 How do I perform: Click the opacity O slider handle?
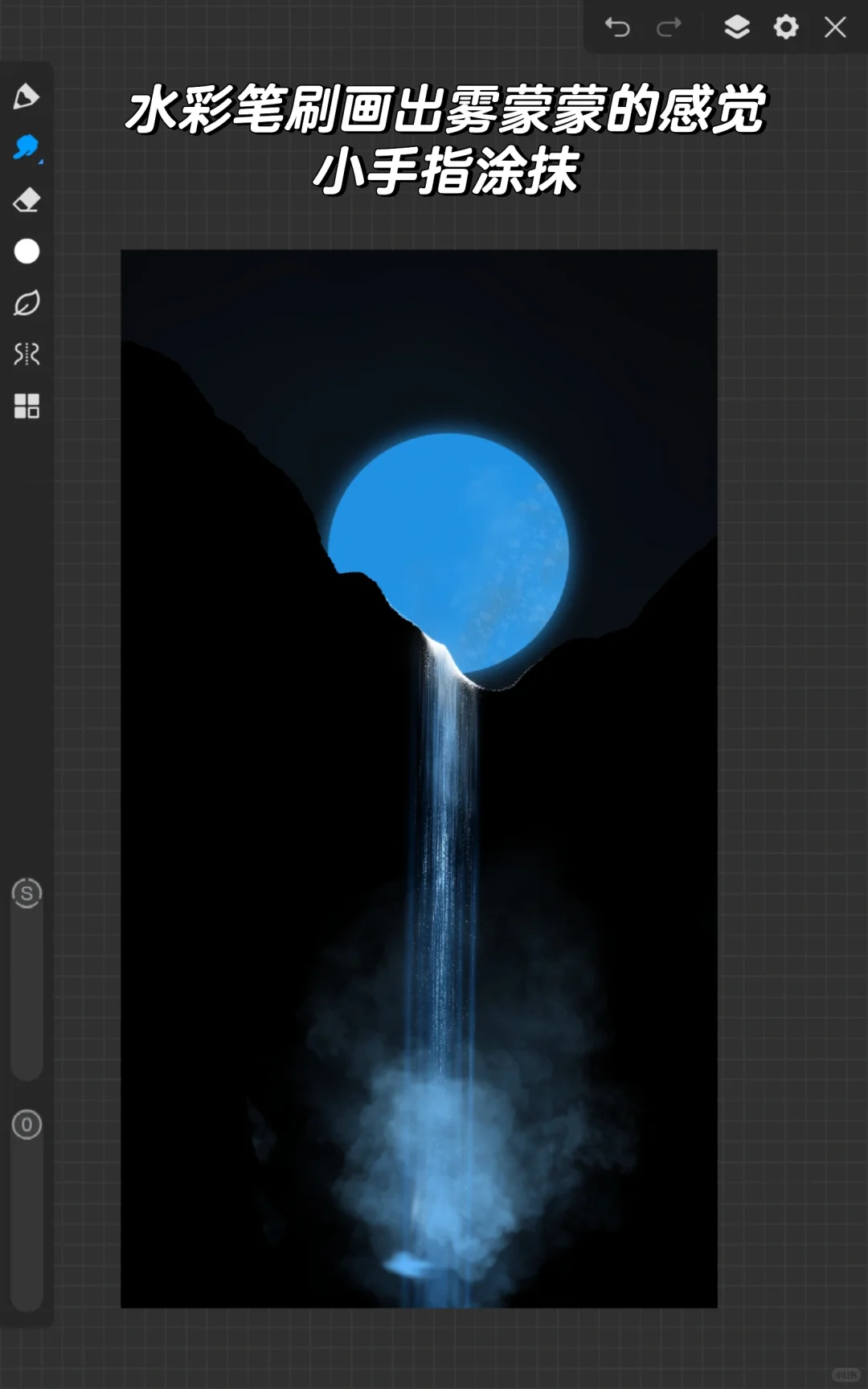click(27, 1125)
